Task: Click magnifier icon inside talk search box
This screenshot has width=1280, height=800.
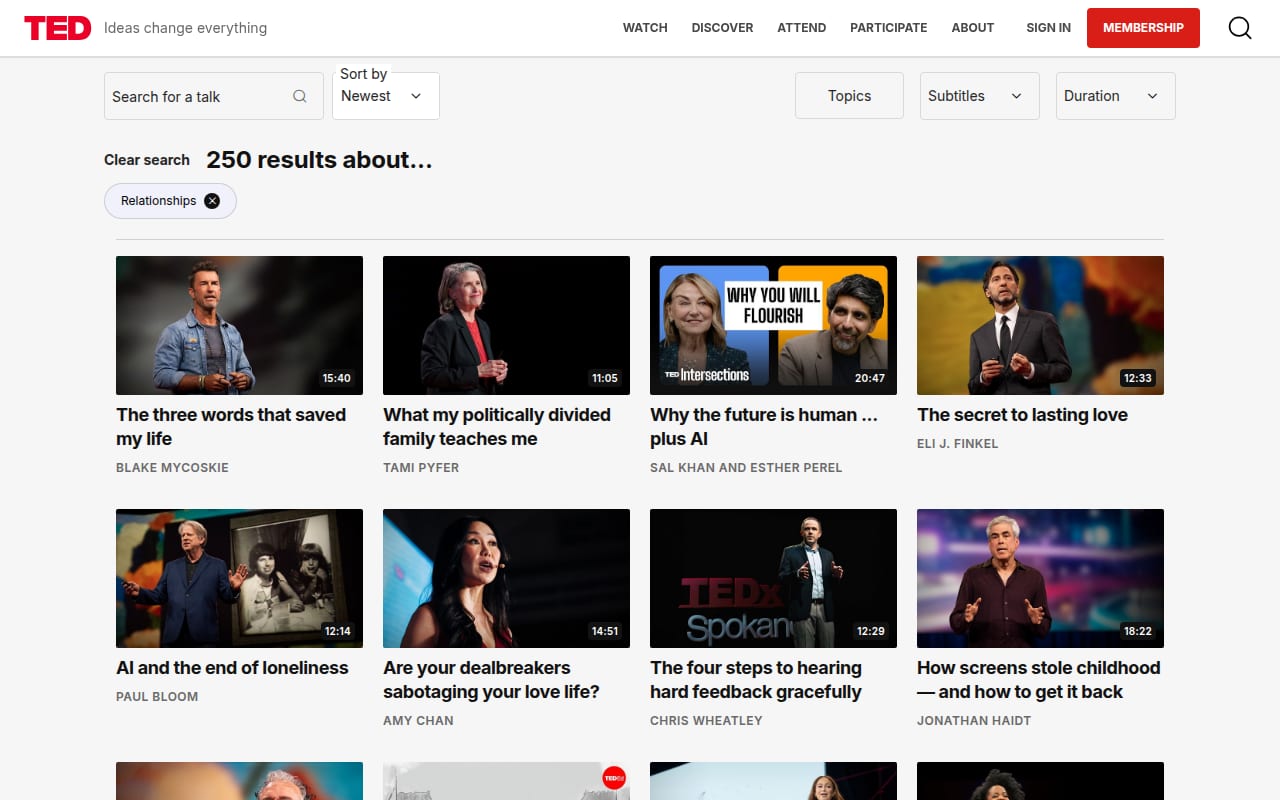Action: click(x=300, y=96)
